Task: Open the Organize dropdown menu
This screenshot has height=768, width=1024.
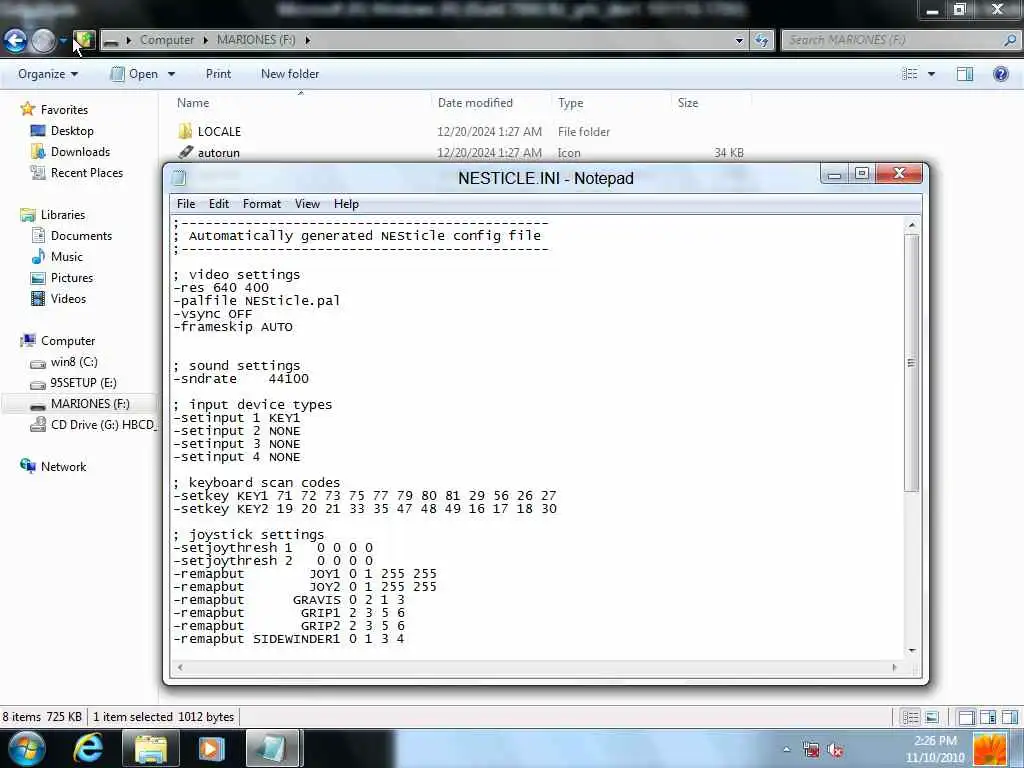Action: tap(48, 74)
